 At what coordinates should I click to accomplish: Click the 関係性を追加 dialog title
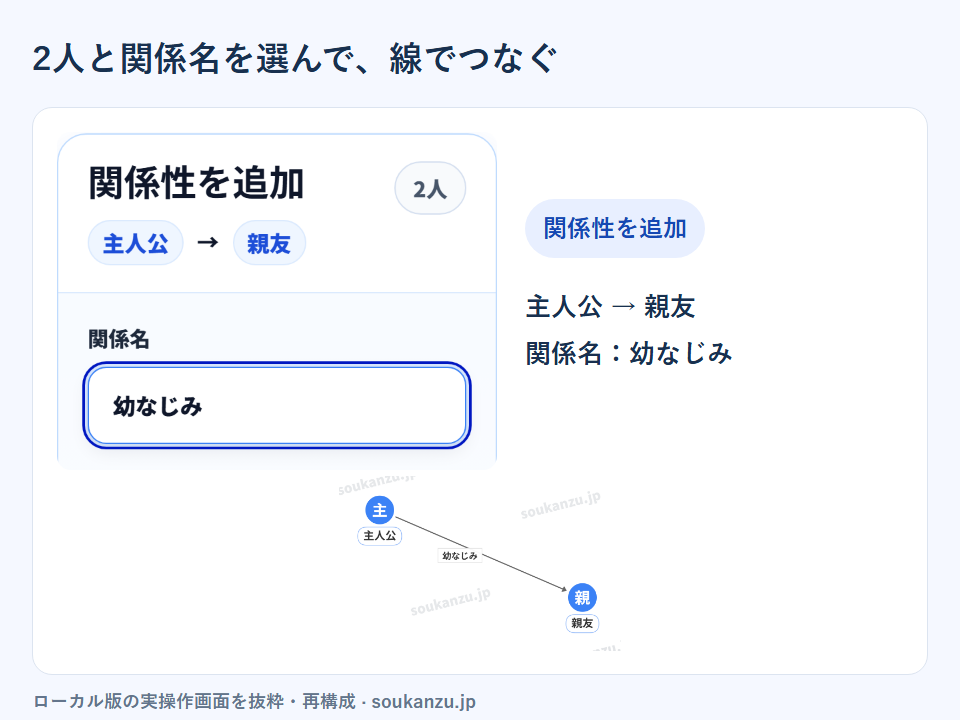point(196,183)
